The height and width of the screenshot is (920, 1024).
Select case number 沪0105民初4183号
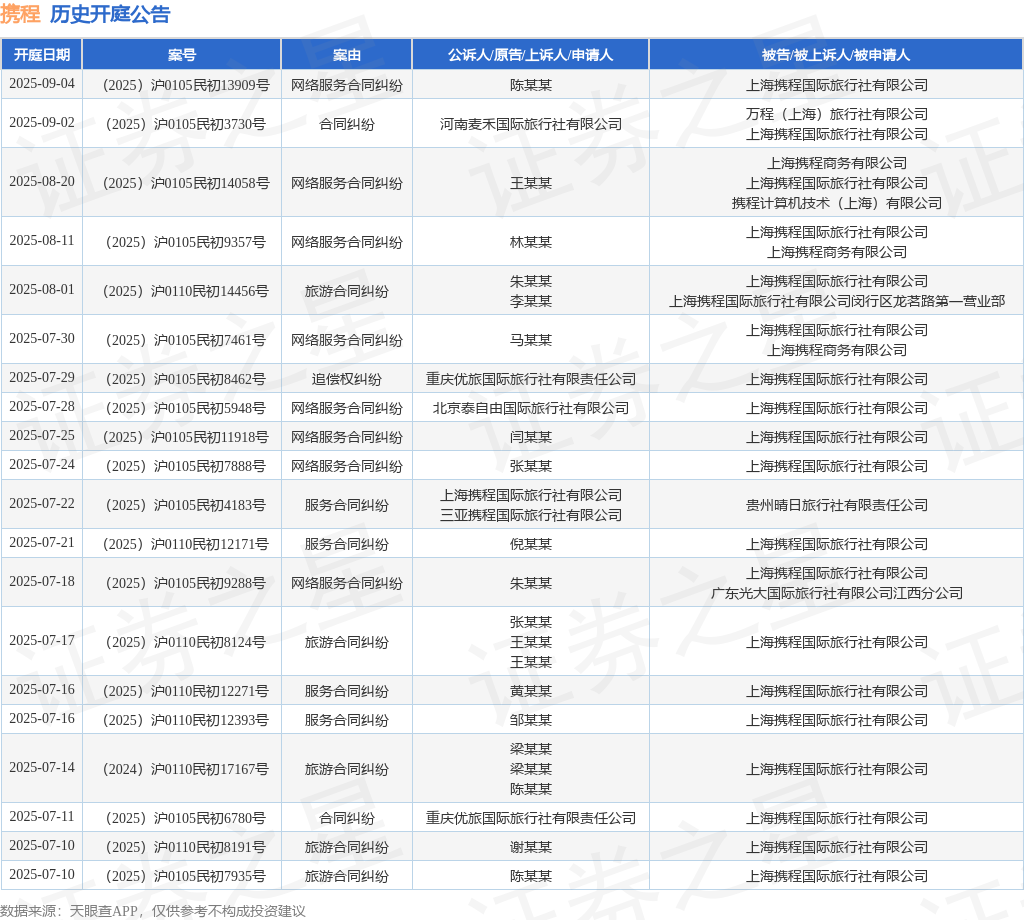(x=186, y=505)
